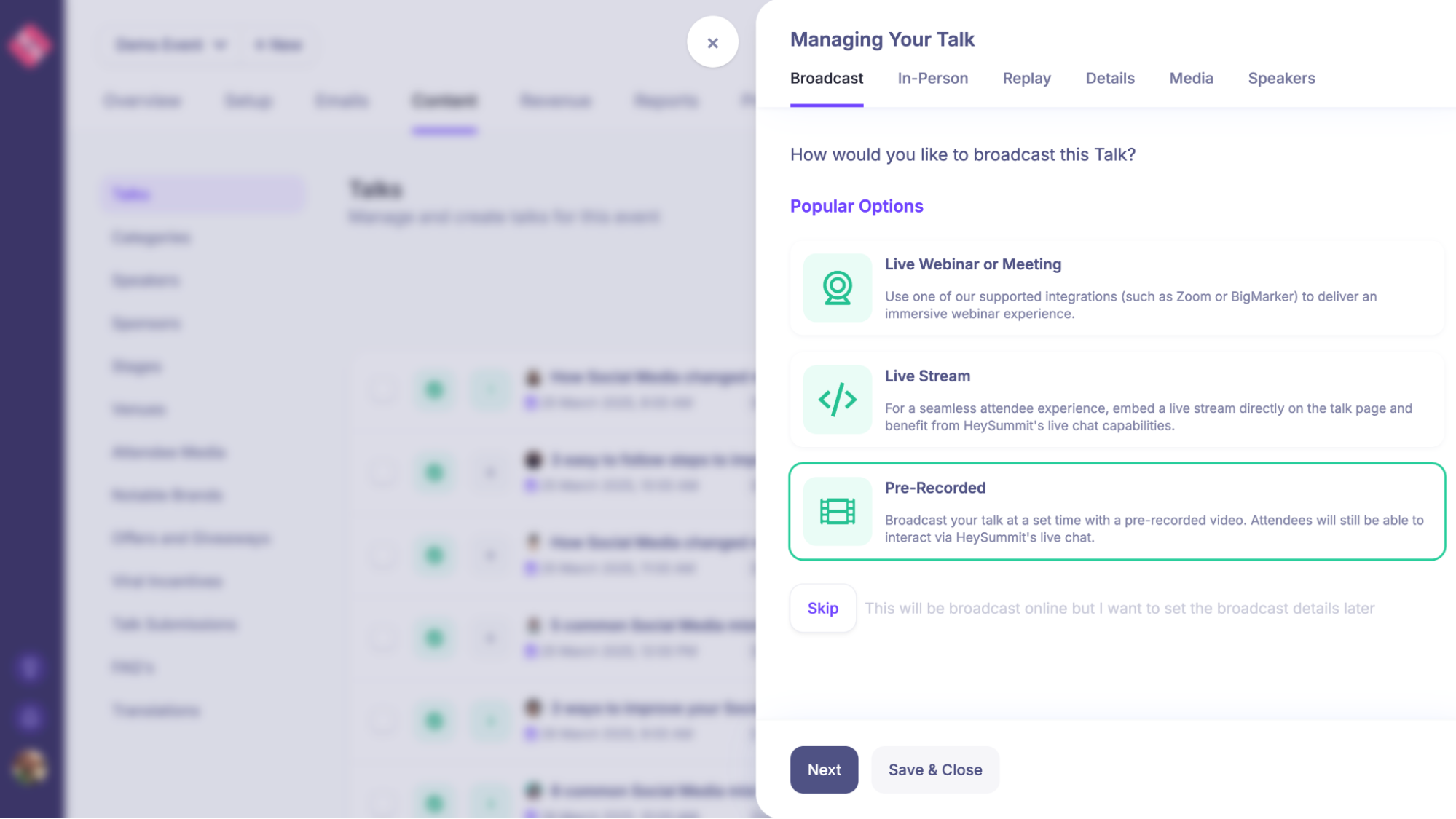This screenshot has width=1456, height=819.
Task: Open the Media tab
Action: [x=1191, y=79]
